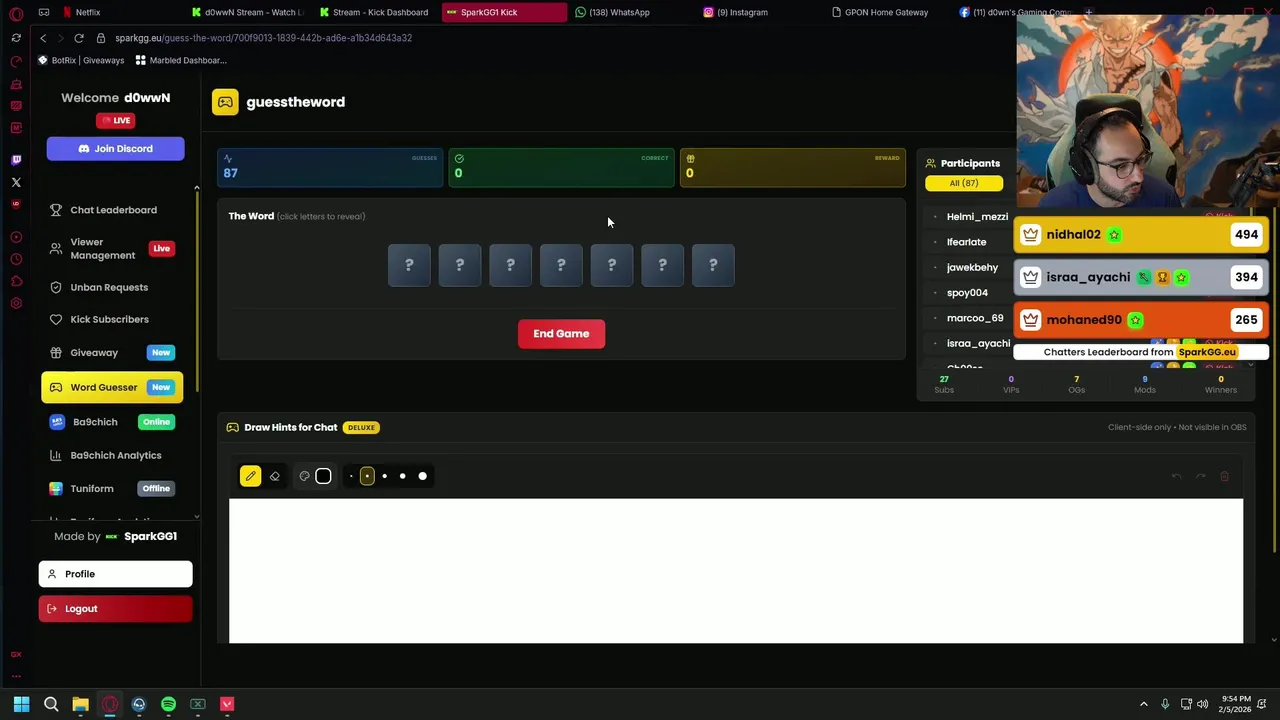Select the eraser tool
Image resolution: width=1280 pixels, height=720 pixels.
[275, 476]
